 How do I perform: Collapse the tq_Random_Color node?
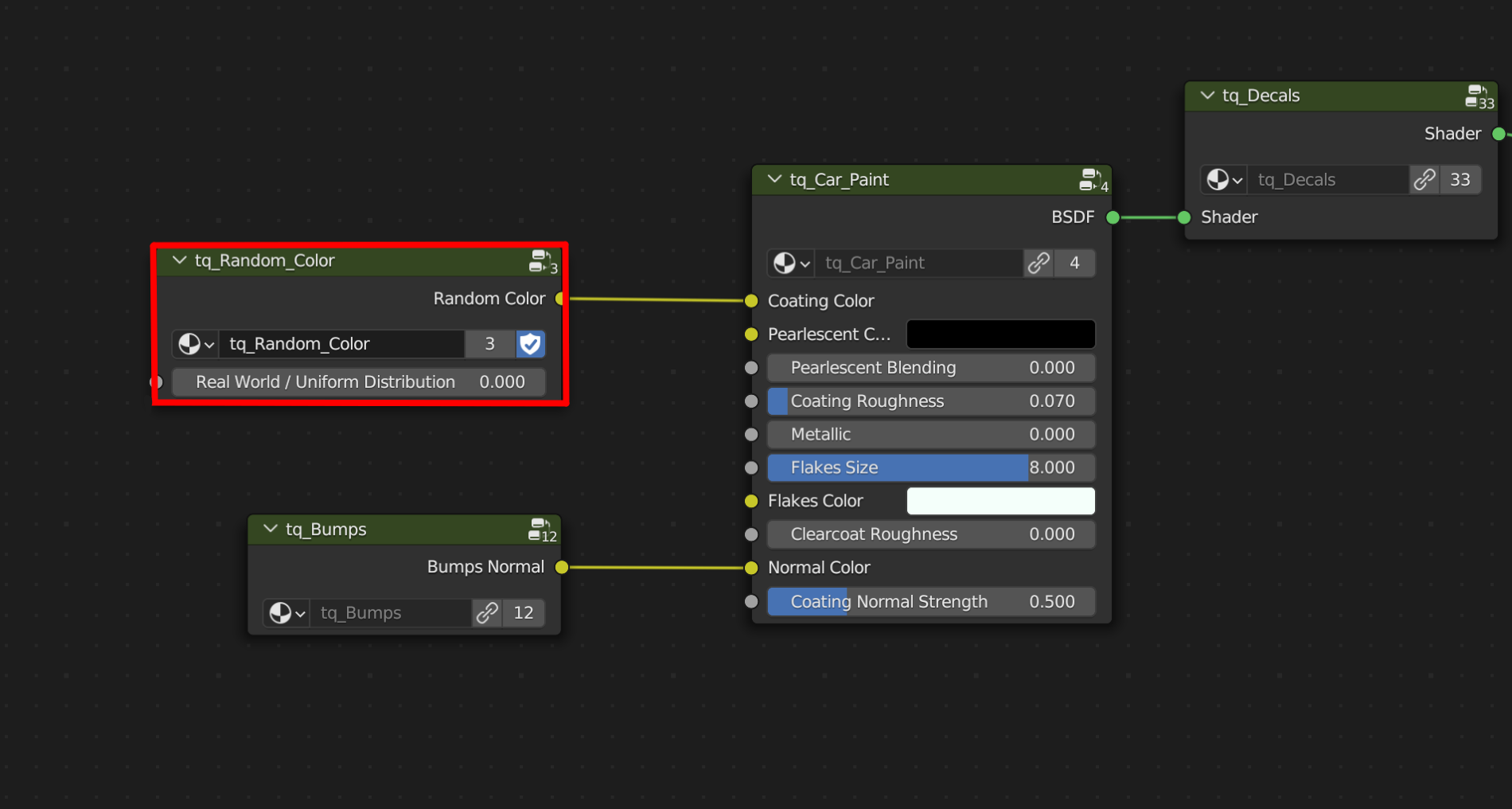[179, 260]
